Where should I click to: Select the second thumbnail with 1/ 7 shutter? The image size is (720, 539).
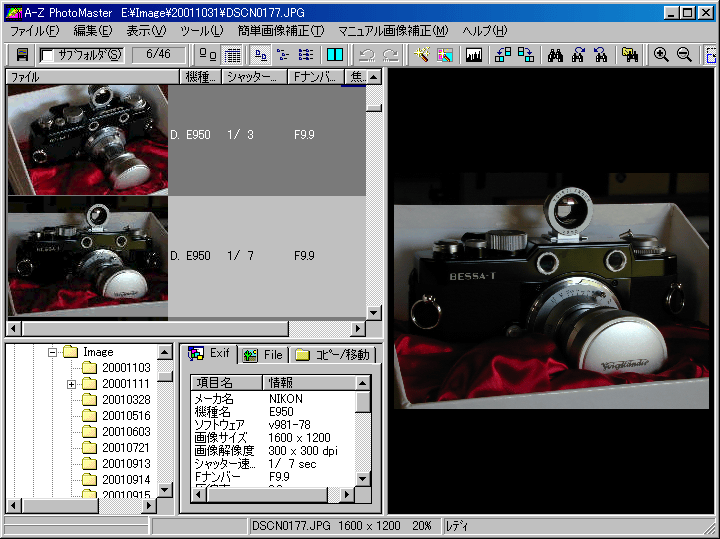point(88,258)
